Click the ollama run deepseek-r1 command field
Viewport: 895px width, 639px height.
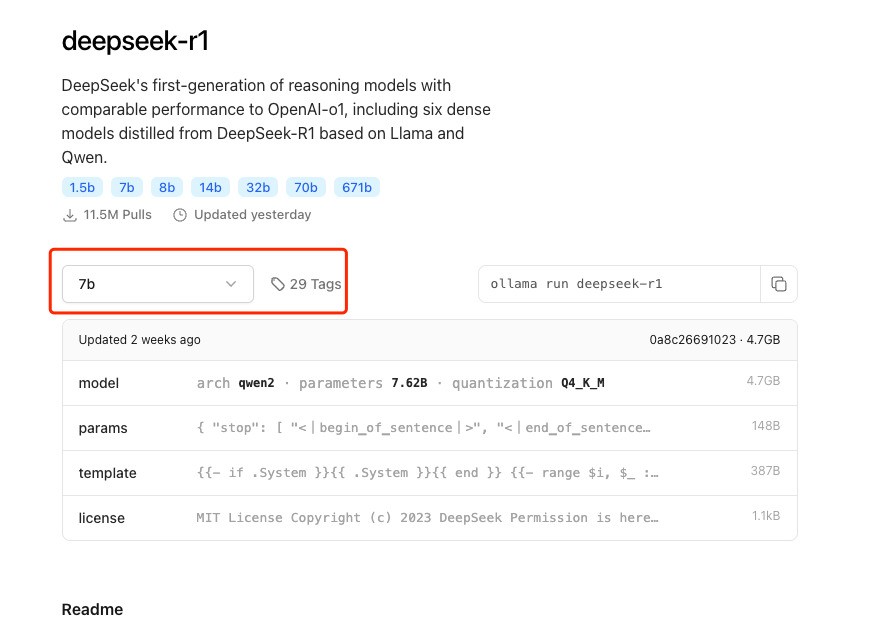point(619,284)
